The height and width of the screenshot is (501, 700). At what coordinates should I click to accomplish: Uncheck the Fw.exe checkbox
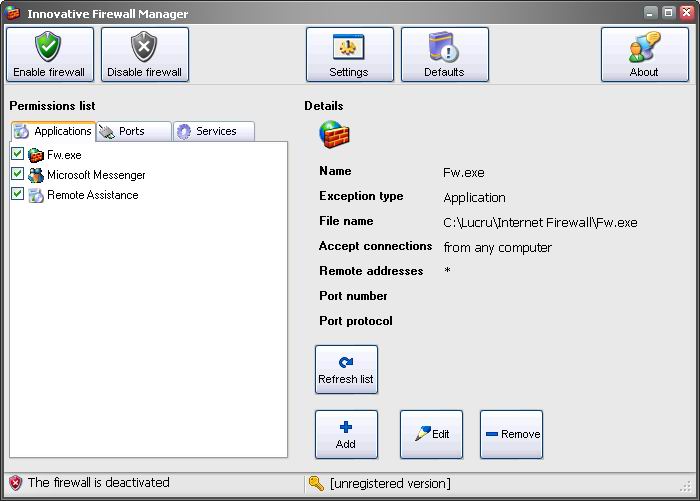click(18, 155)
